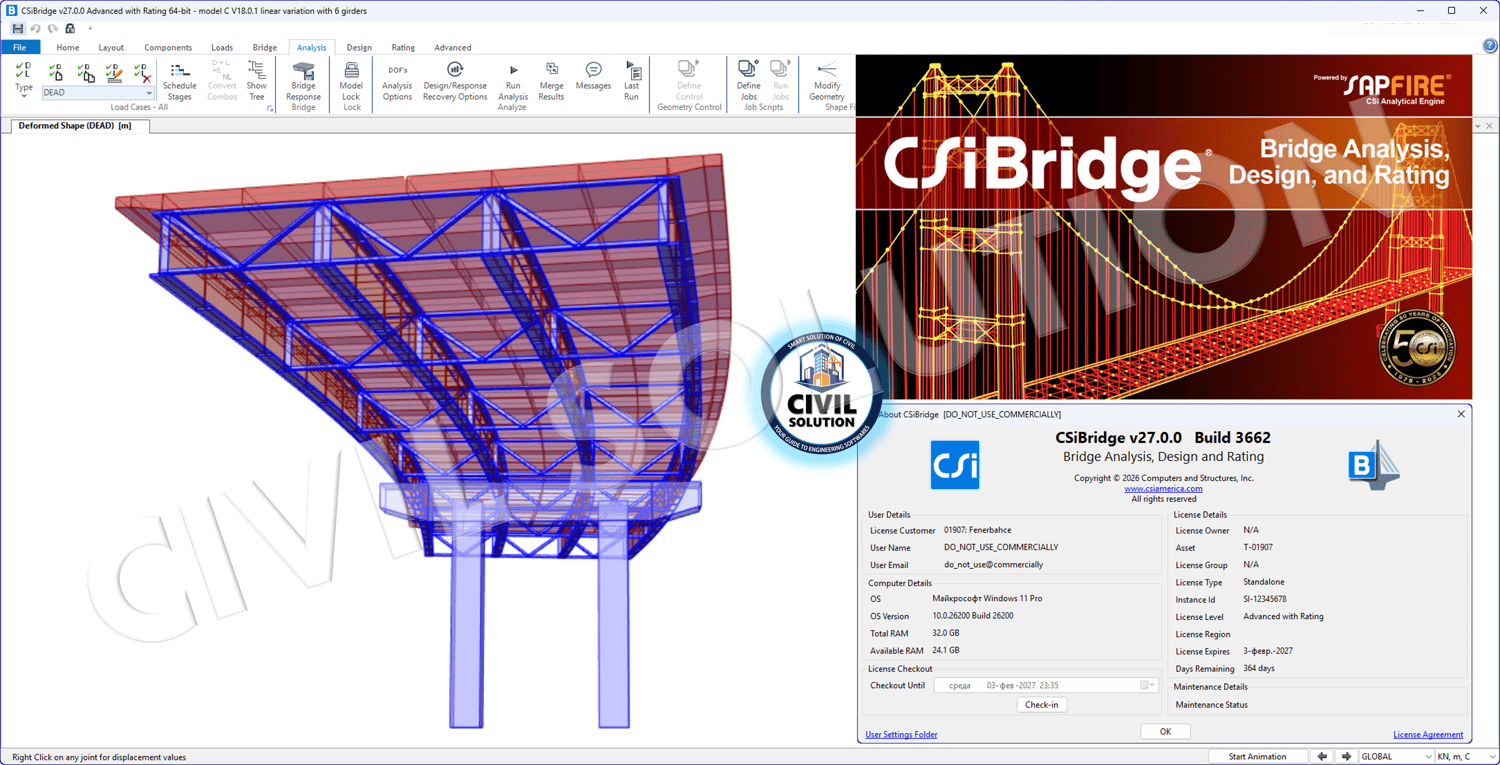Switch to the Home ribbon tab
Image resolution: width=1500 pixels, height=765 pixels.
tap(68, 47)
